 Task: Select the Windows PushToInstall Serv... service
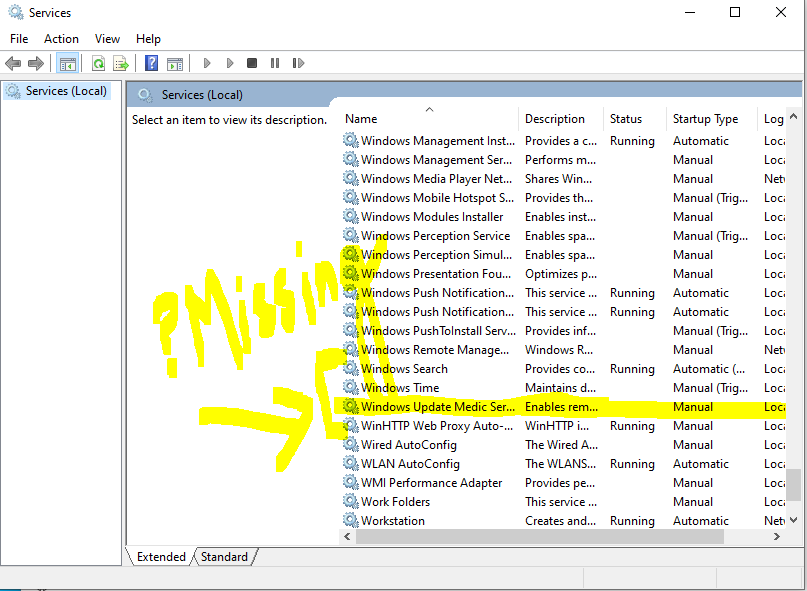click(x=438, y=331)
